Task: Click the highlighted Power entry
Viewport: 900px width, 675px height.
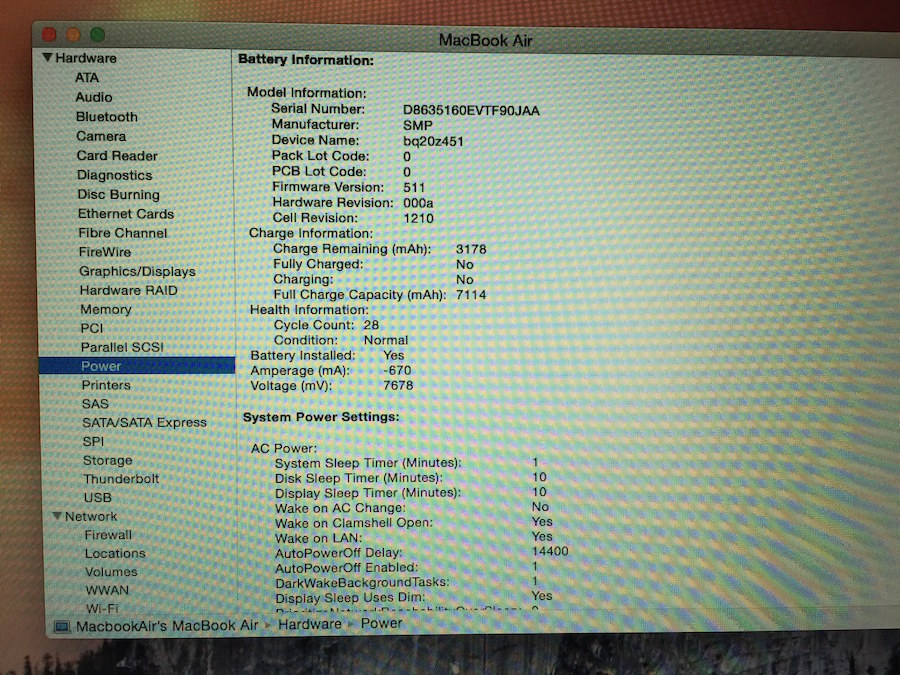Action: 137,366
